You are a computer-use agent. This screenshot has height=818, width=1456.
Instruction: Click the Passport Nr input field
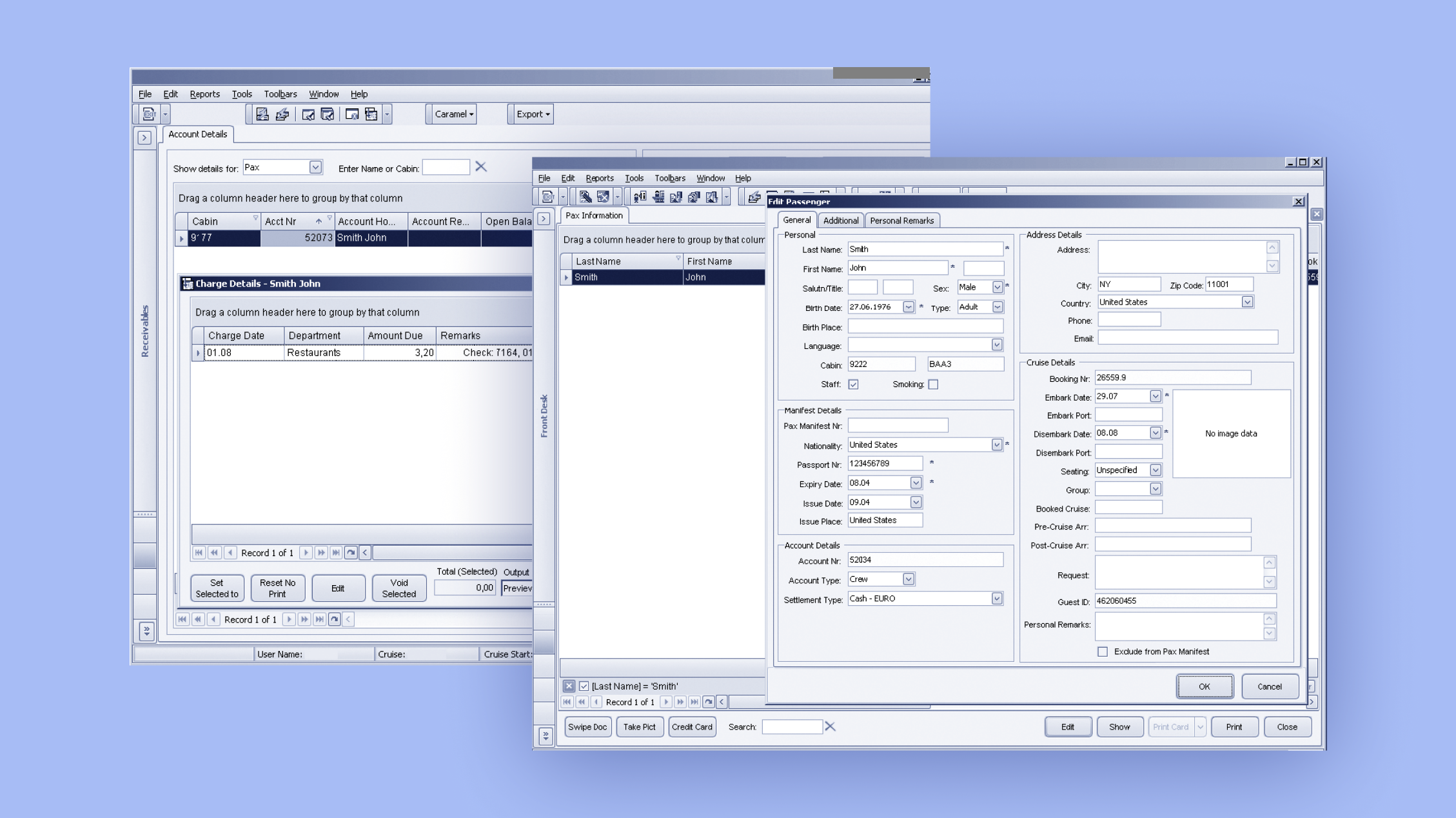[885, 464]
